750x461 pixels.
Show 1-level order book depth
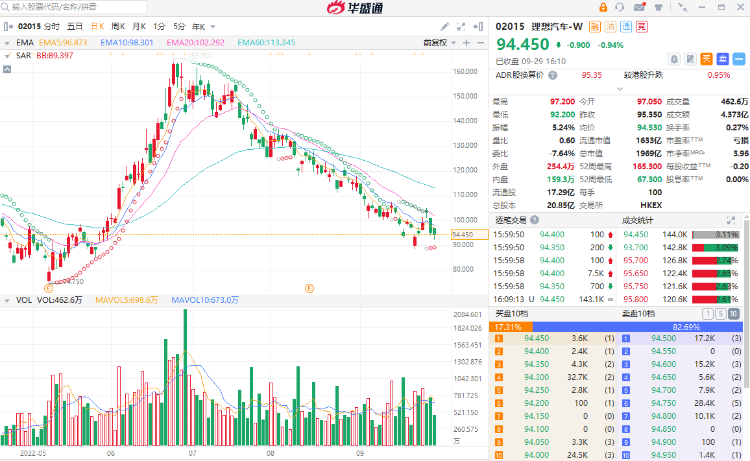[x=708, y=313]
